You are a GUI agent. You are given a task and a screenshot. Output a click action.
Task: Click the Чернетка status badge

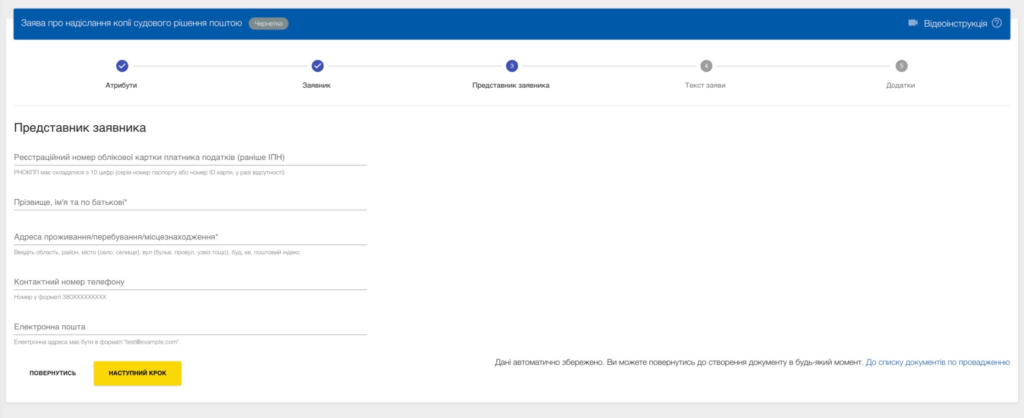(268, 24)
